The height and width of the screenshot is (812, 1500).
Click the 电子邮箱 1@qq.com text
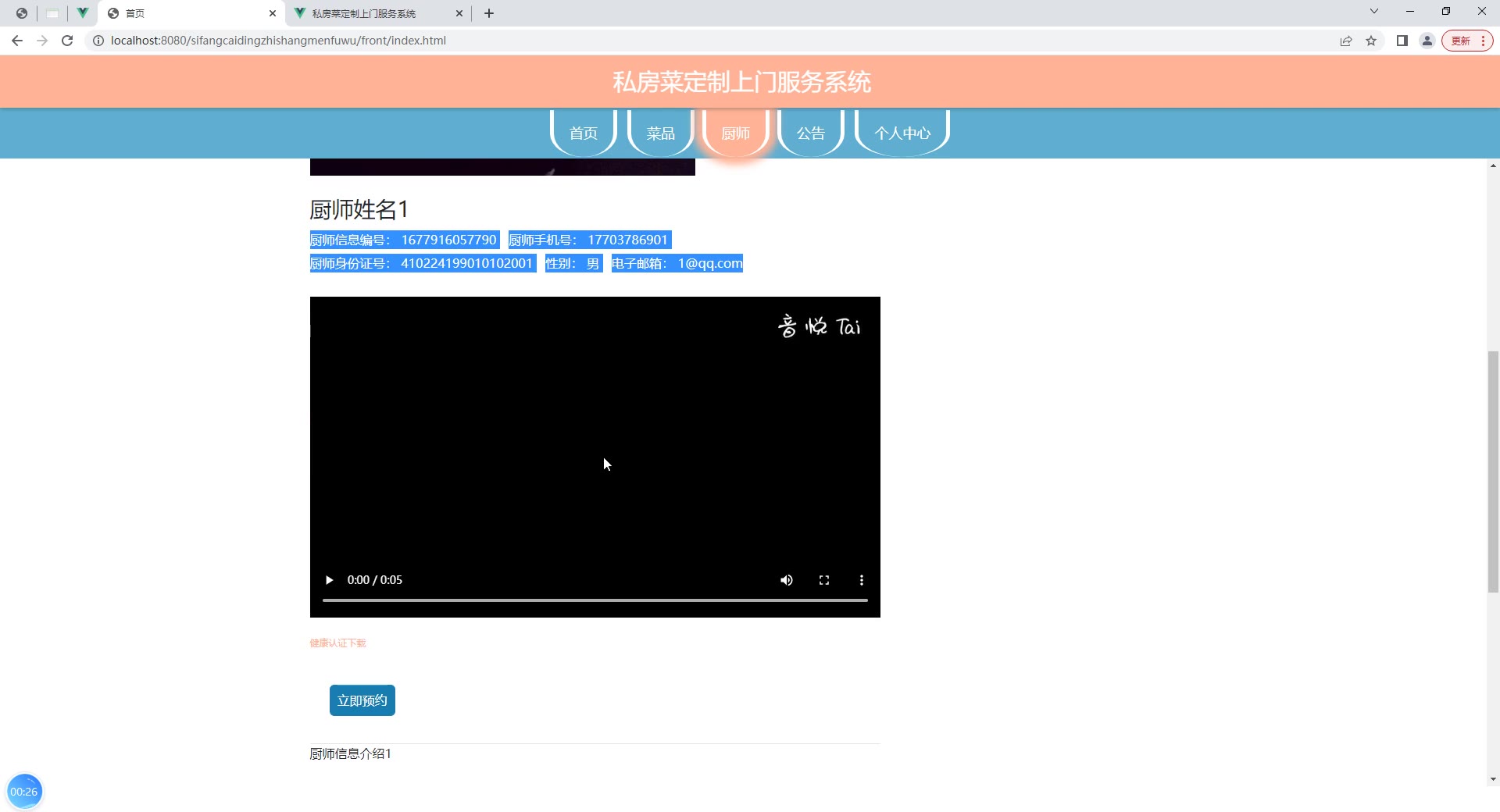coord(677,263)
